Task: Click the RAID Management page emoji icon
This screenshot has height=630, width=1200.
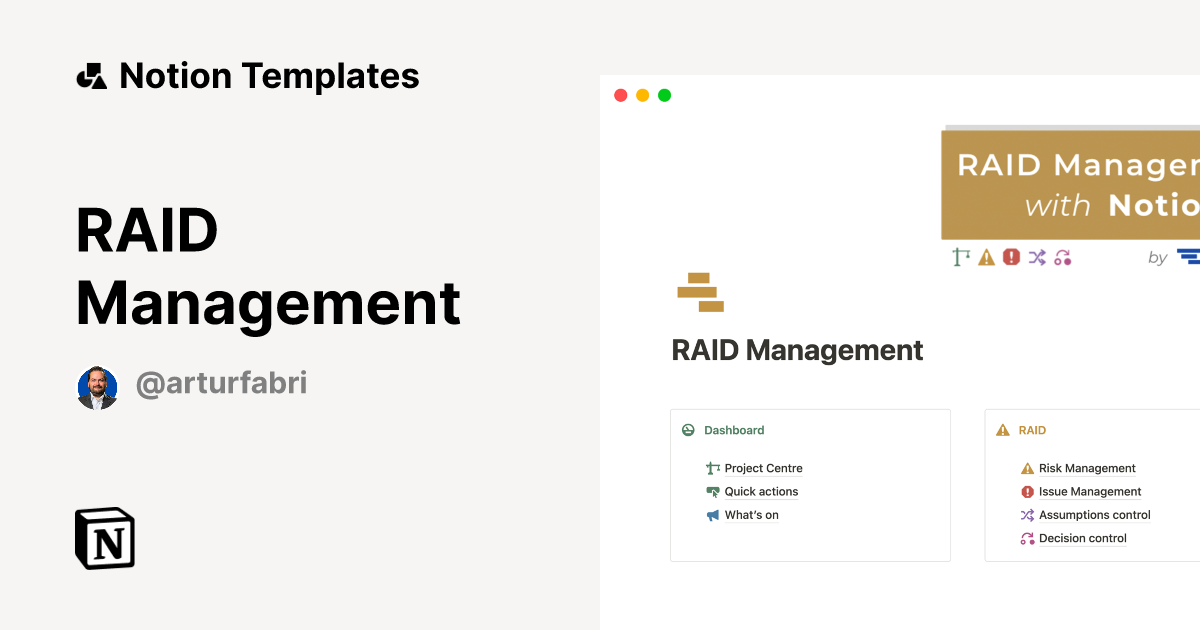Action: click(702, 293)
